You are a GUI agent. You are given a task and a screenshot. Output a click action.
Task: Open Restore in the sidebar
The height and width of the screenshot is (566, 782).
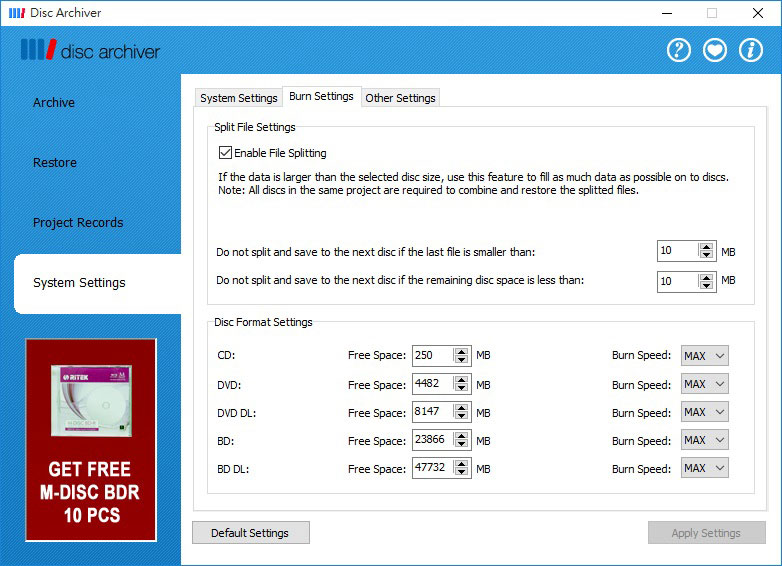click(x=55, y=163)
